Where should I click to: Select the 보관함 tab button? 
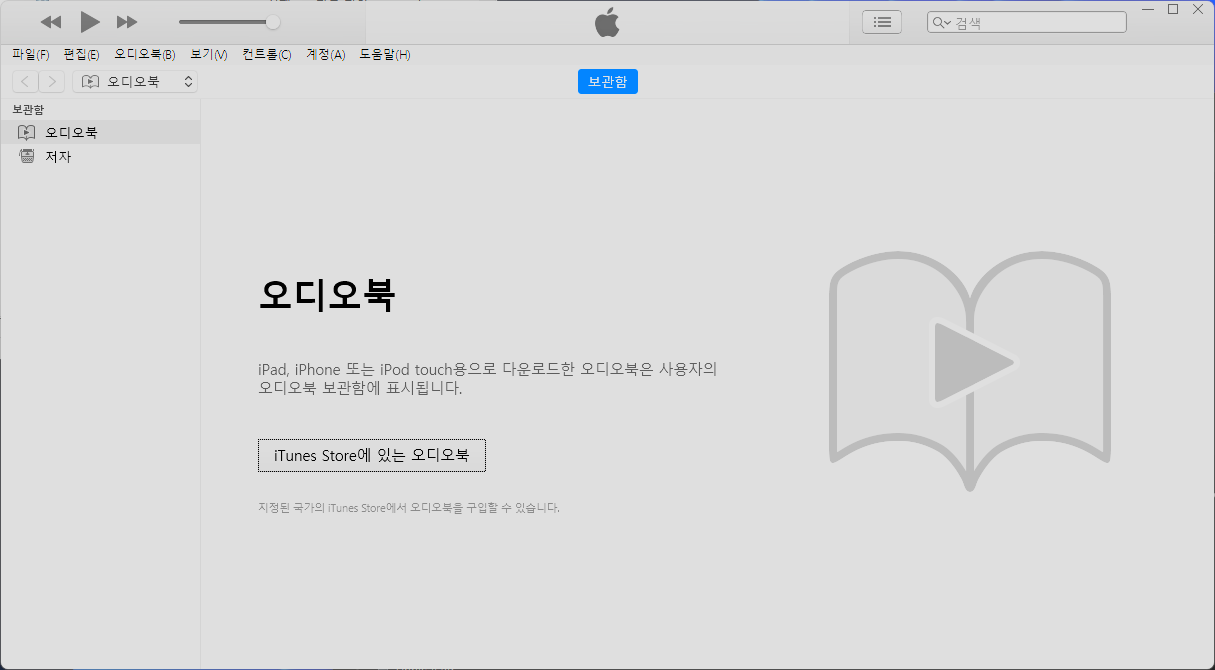pyautogui.click(x=608, y=82)
